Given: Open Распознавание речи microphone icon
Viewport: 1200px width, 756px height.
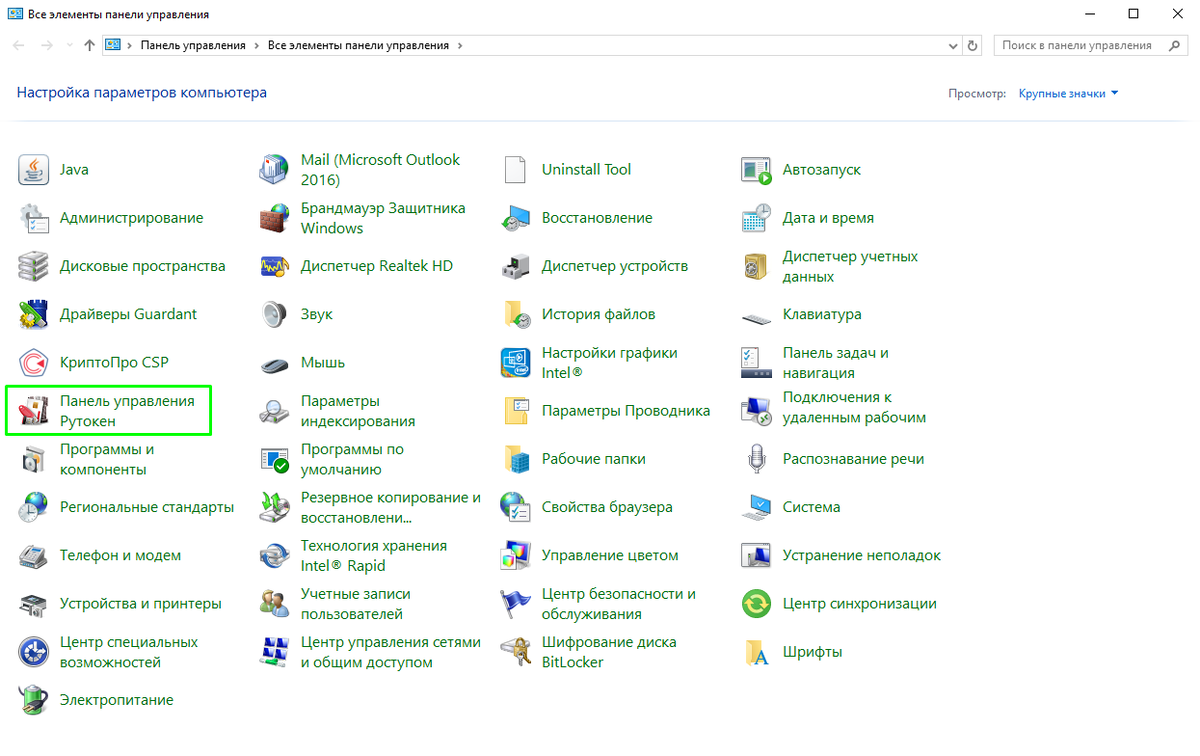Looking at the screenshot, I should point(756,459).
